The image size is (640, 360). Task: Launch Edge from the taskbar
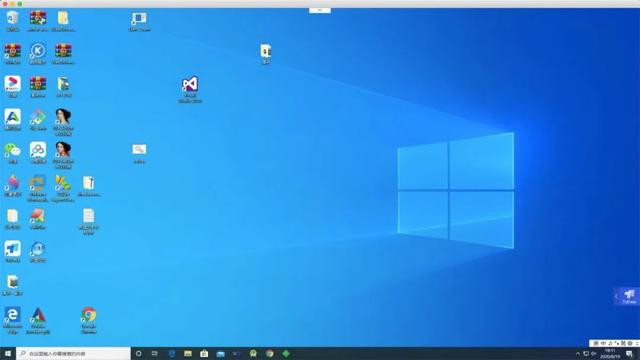coord(171,353)
